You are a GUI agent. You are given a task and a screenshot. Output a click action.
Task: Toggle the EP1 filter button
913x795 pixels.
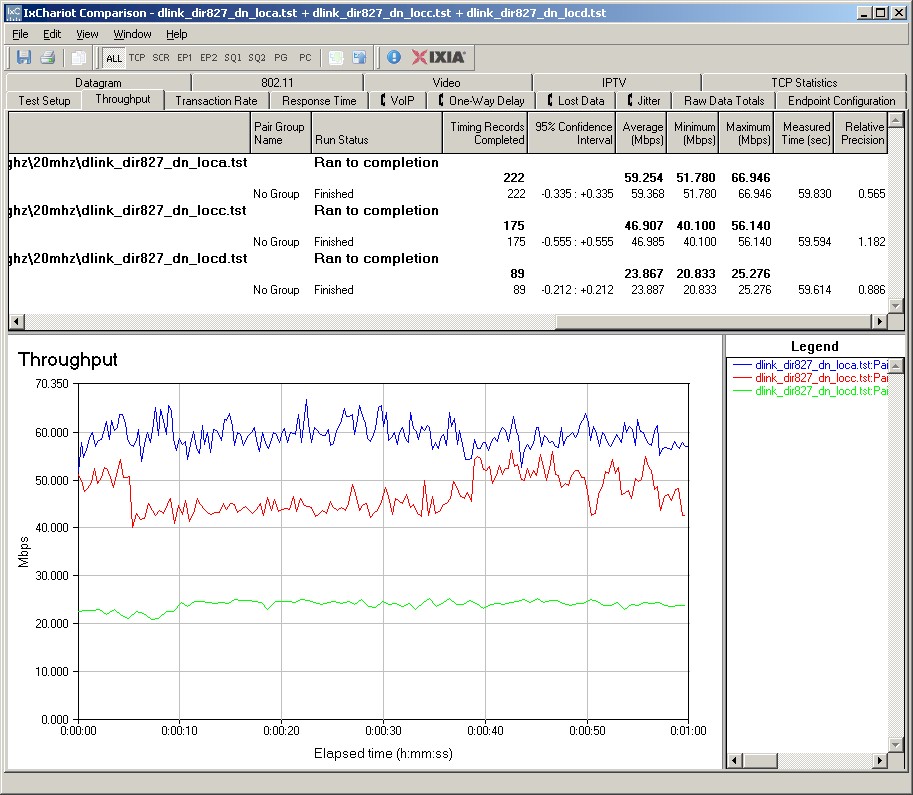coord(185,58)
